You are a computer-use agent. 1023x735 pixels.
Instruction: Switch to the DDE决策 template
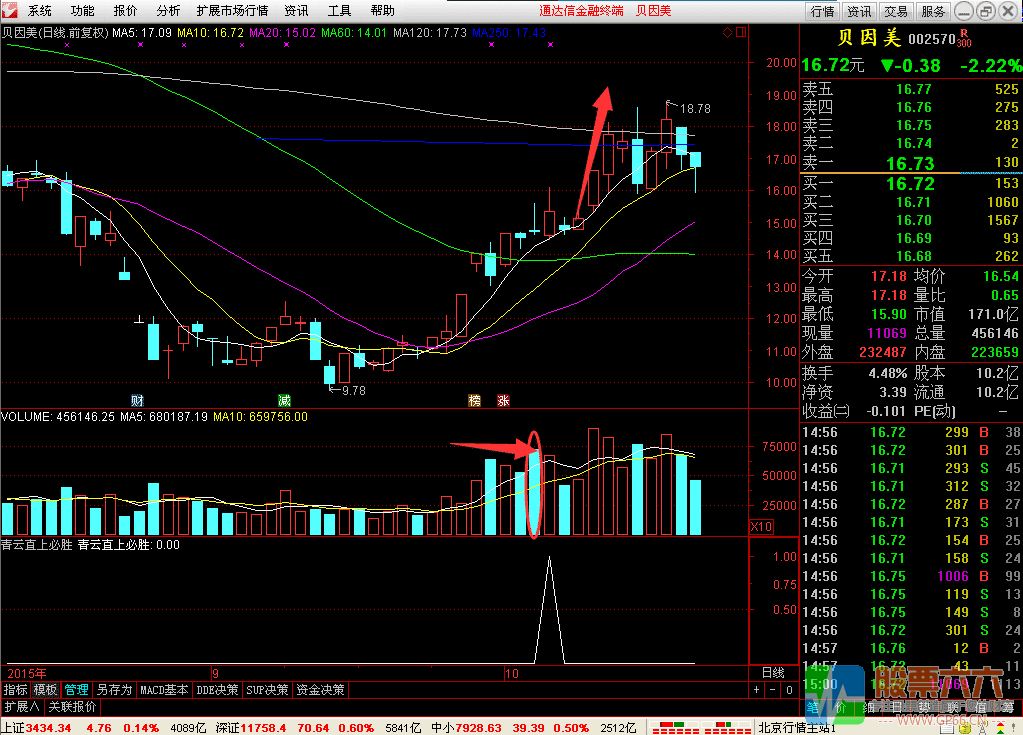click(217, 690)
